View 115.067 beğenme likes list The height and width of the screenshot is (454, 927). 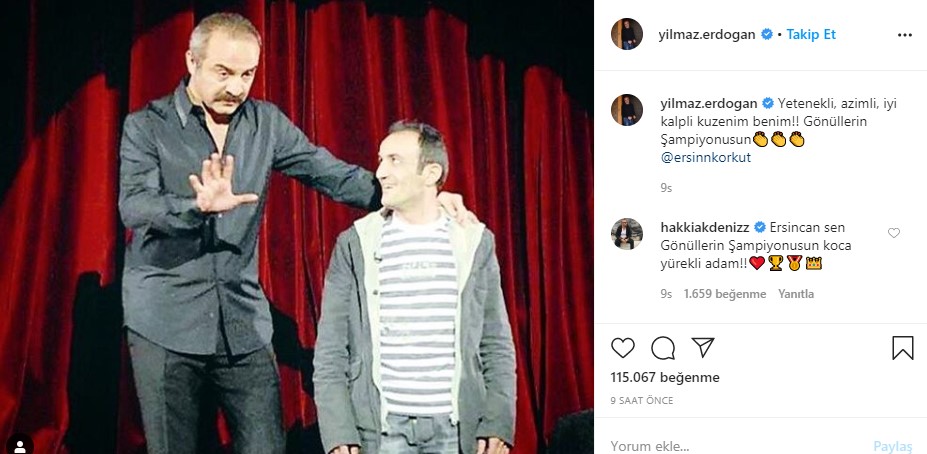coord(665,377)
